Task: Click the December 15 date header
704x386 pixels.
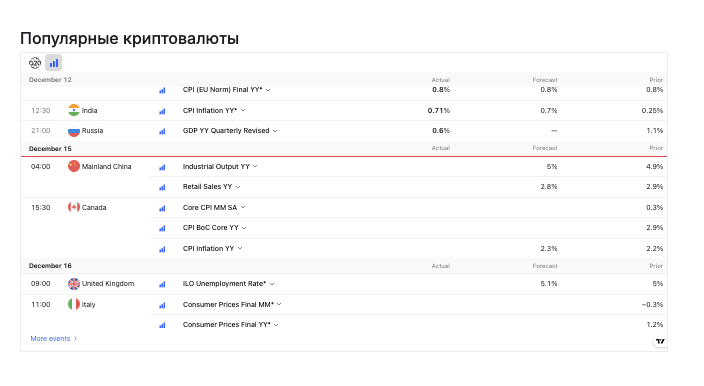Action: (x=50, y=149)
